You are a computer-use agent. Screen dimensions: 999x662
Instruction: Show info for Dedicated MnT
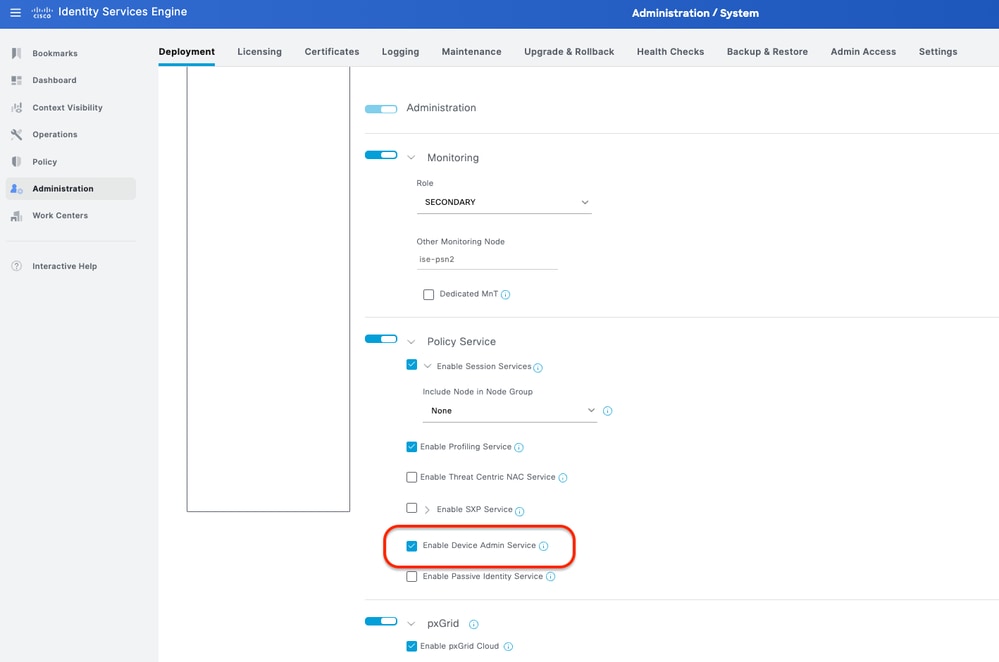click(505, 294)
